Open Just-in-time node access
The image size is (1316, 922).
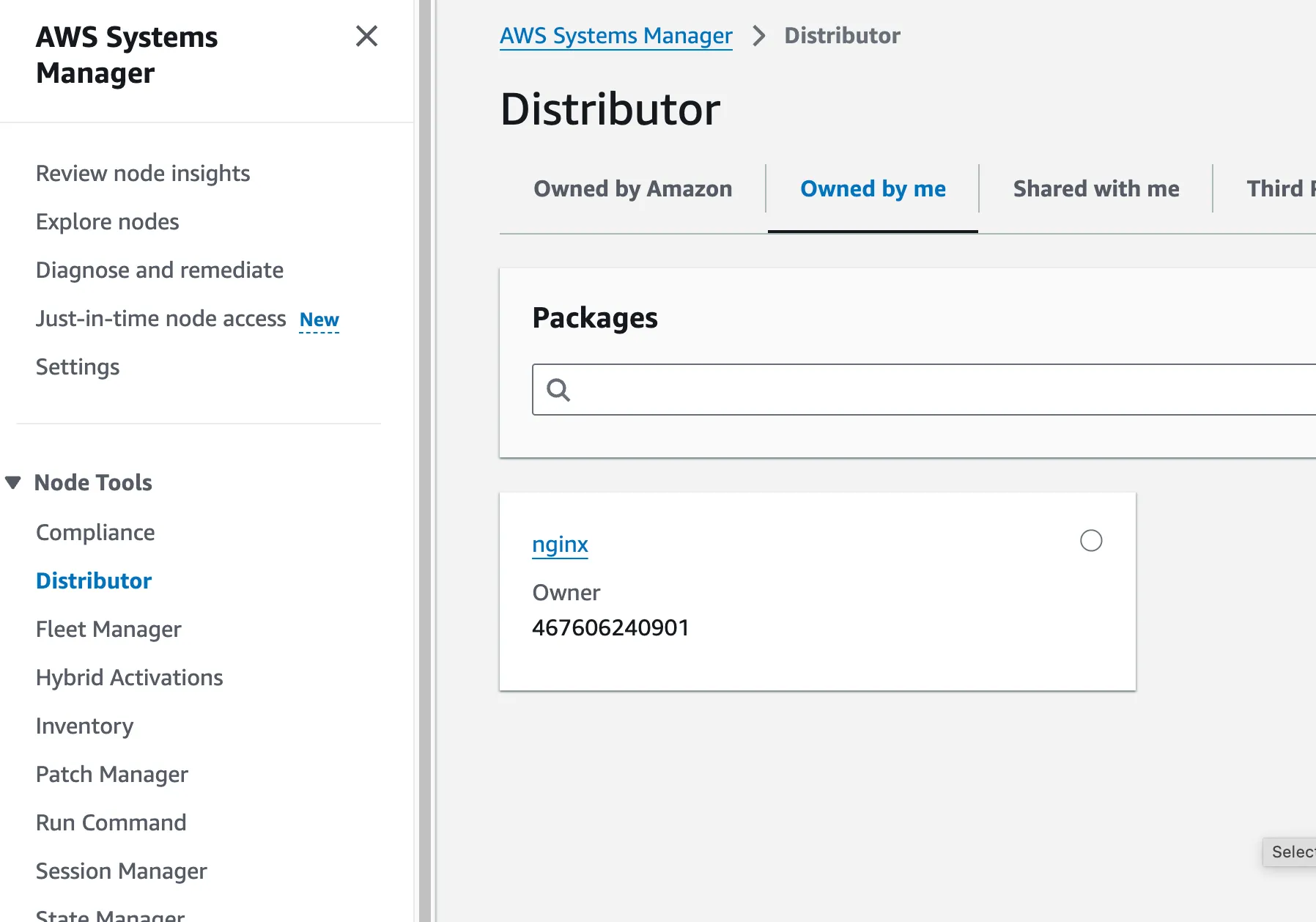(x=161, y=319)
